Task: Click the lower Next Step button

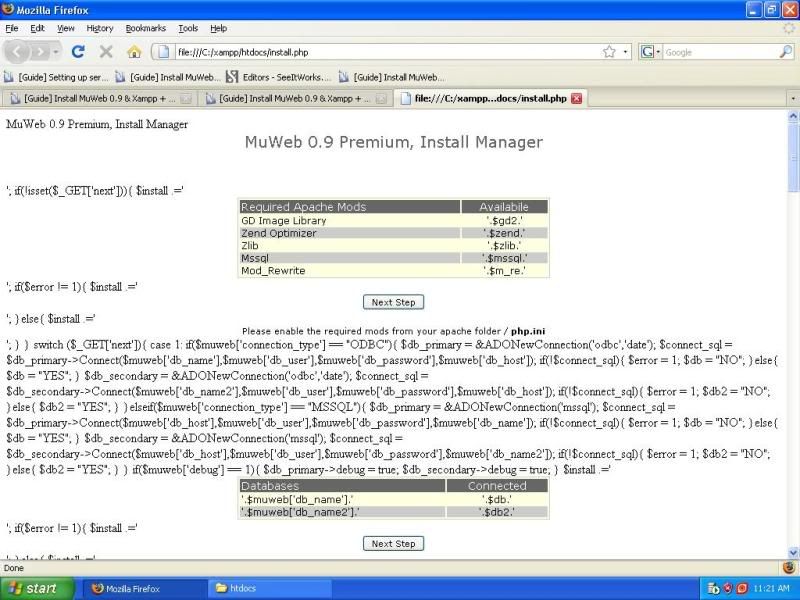Action: [393, 544]
